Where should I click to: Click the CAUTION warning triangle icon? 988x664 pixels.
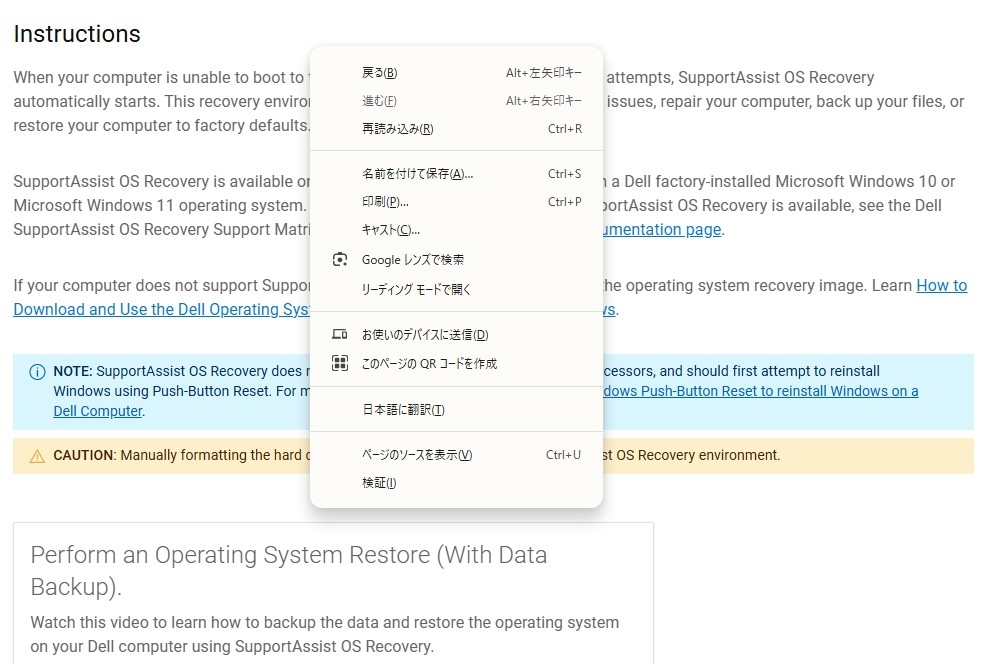(37, 456)
